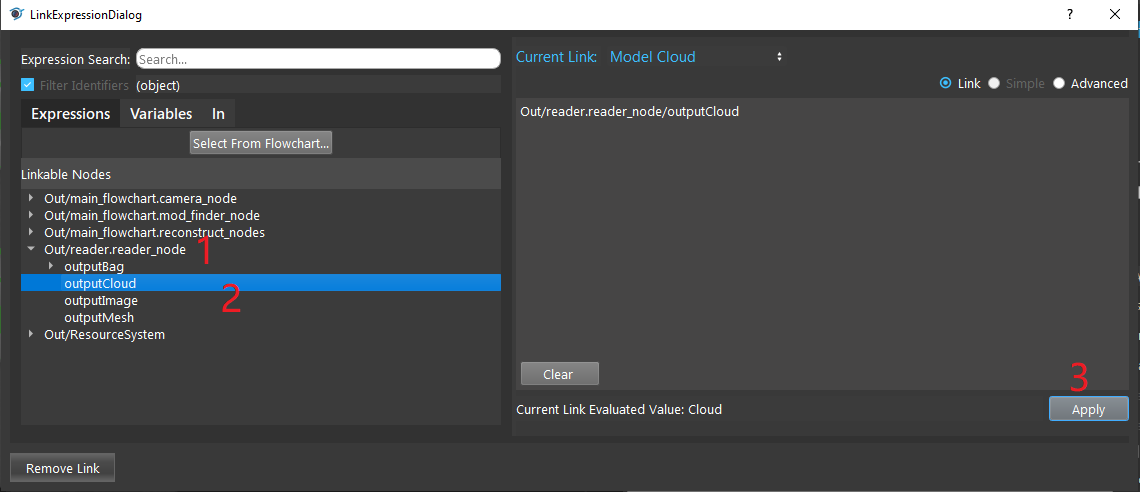Expand Out/main_flowchart.camera_node arrow

31,198
